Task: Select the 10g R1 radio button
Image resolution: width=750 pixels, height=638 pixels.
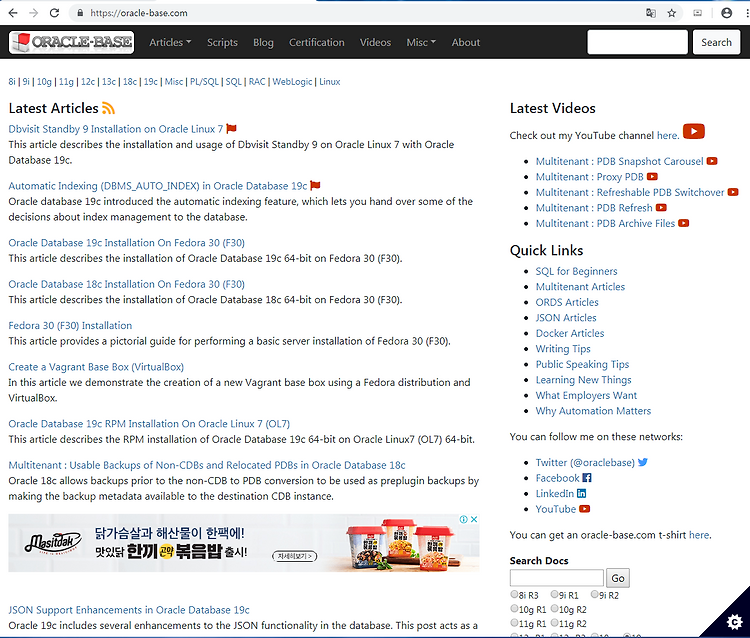Action: [x=514, y=608]
